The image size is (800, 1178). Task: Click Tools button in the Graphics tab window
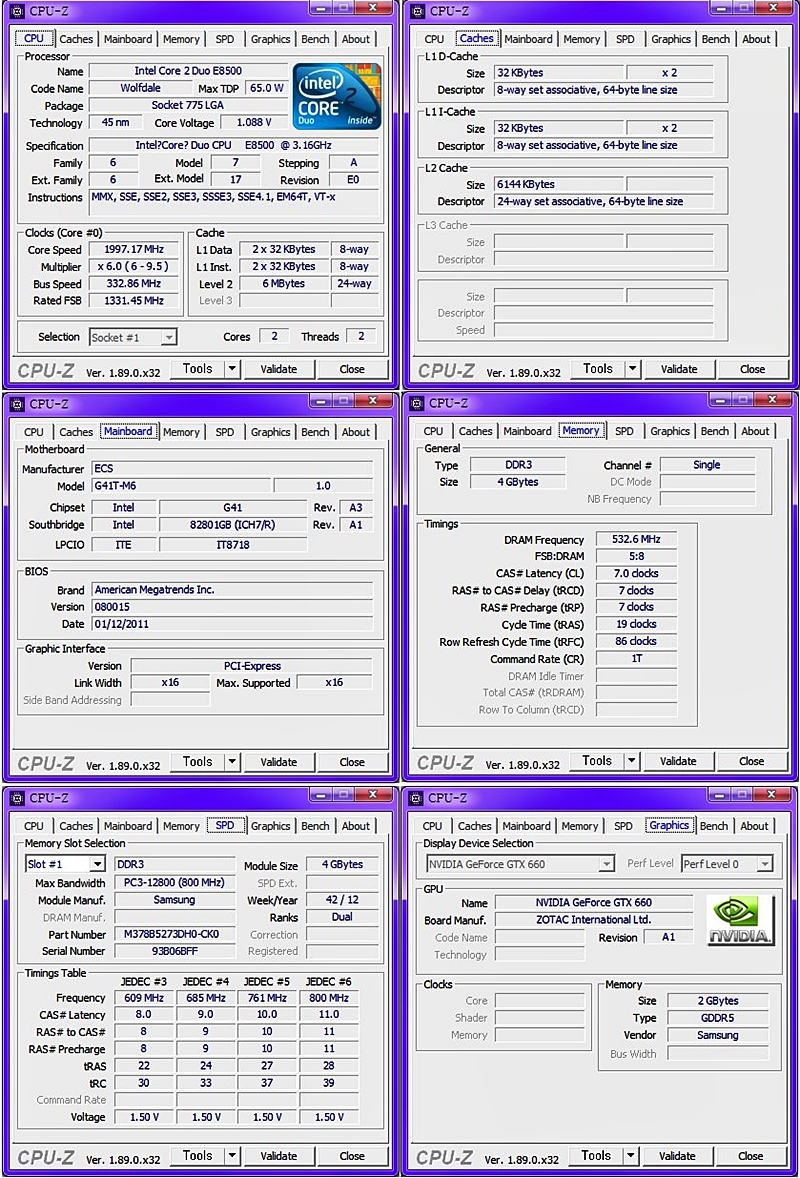point(596,1155)
